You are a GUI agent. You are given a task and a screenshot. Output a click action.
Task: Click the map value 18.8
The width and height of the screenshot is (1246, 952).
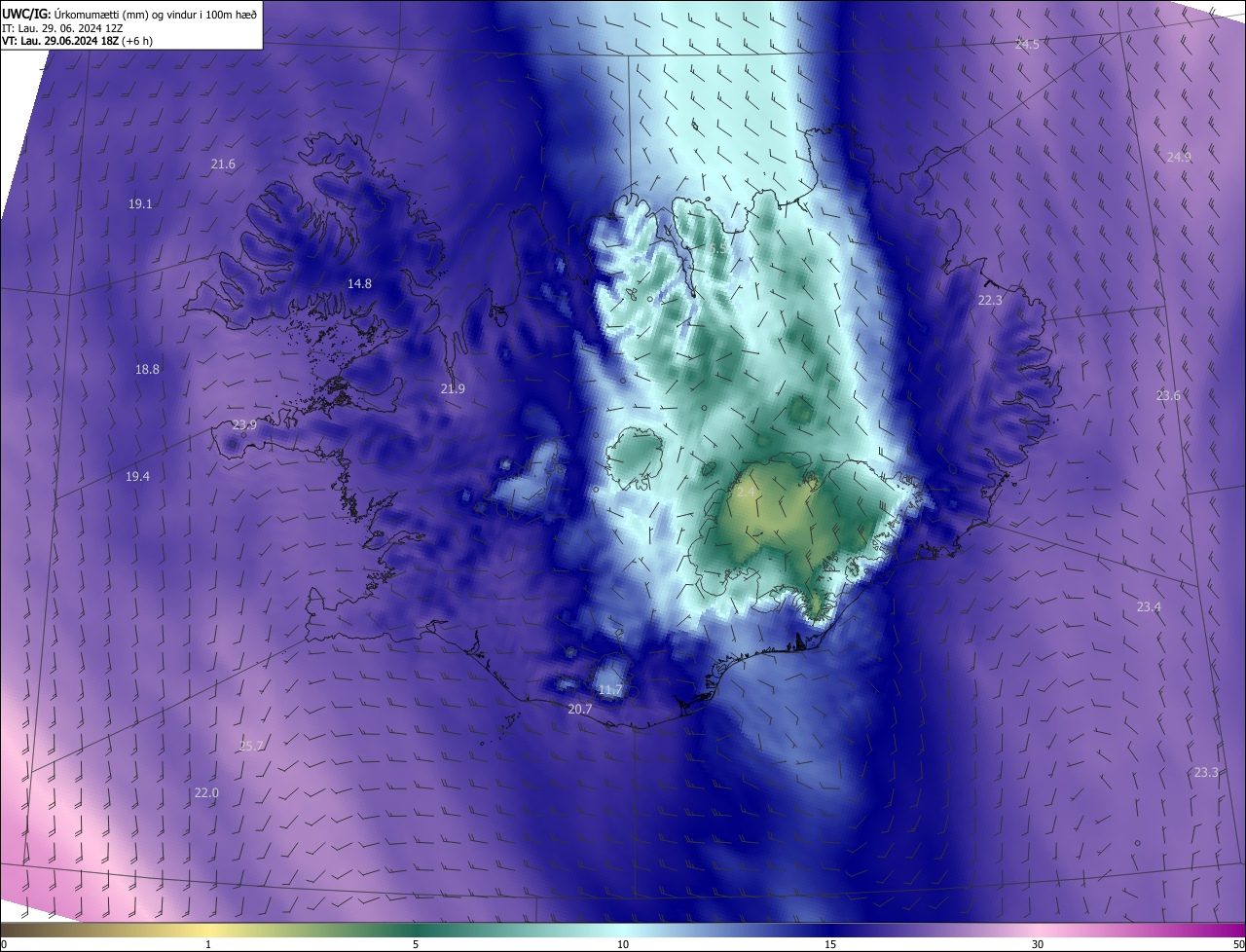pos(147,369)
